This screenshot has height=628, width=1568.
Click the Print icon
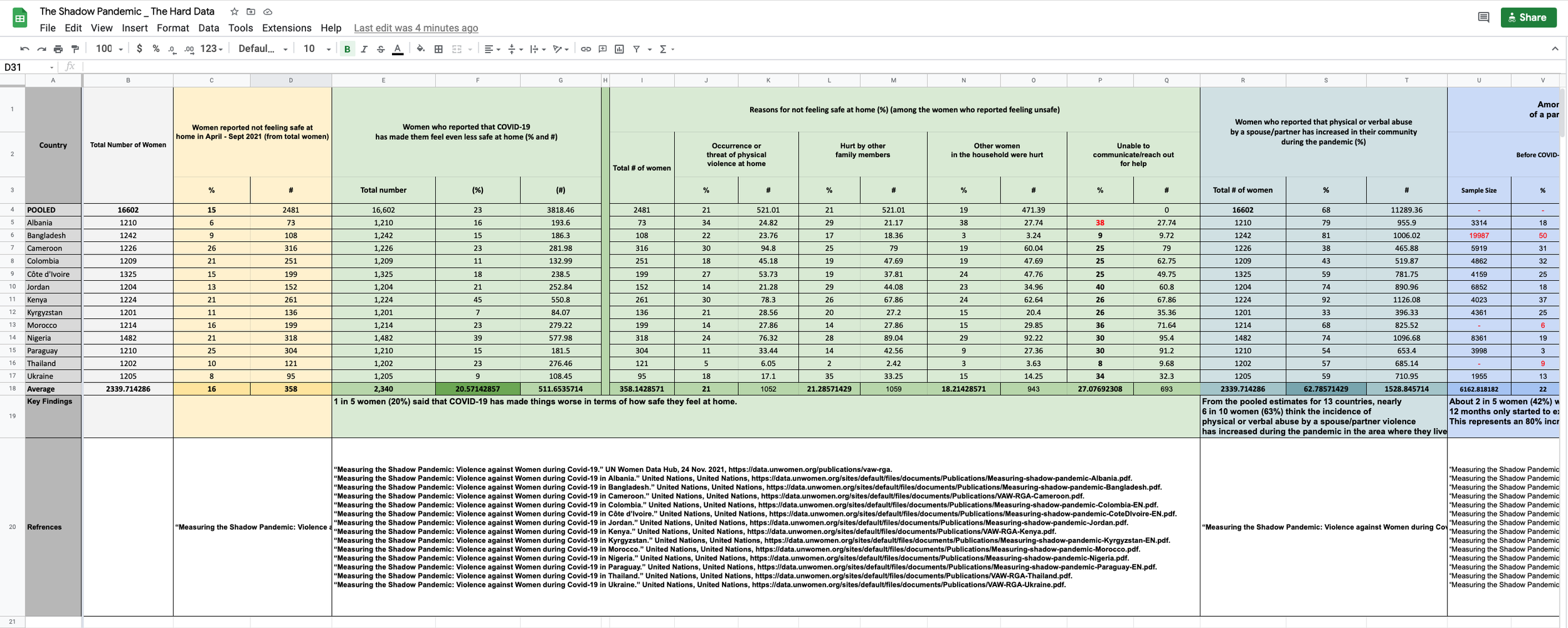click(58, 49)
